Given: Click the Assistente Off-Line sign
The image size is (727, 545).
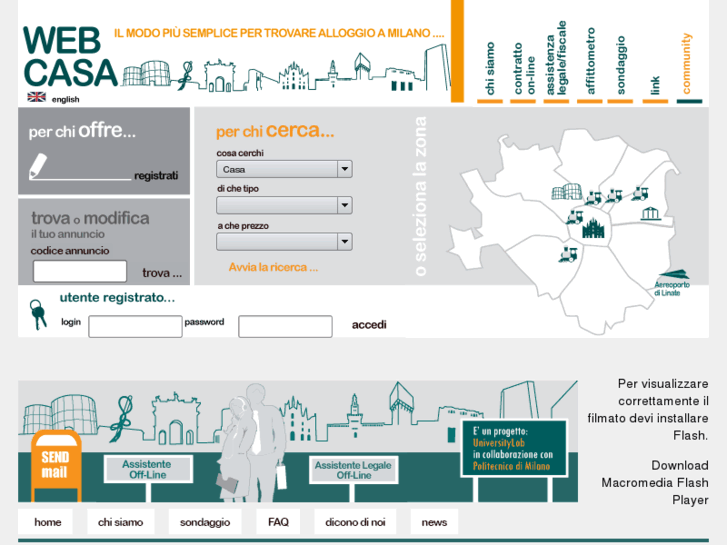Looking at the screenshot, I should tap(147, 469).
